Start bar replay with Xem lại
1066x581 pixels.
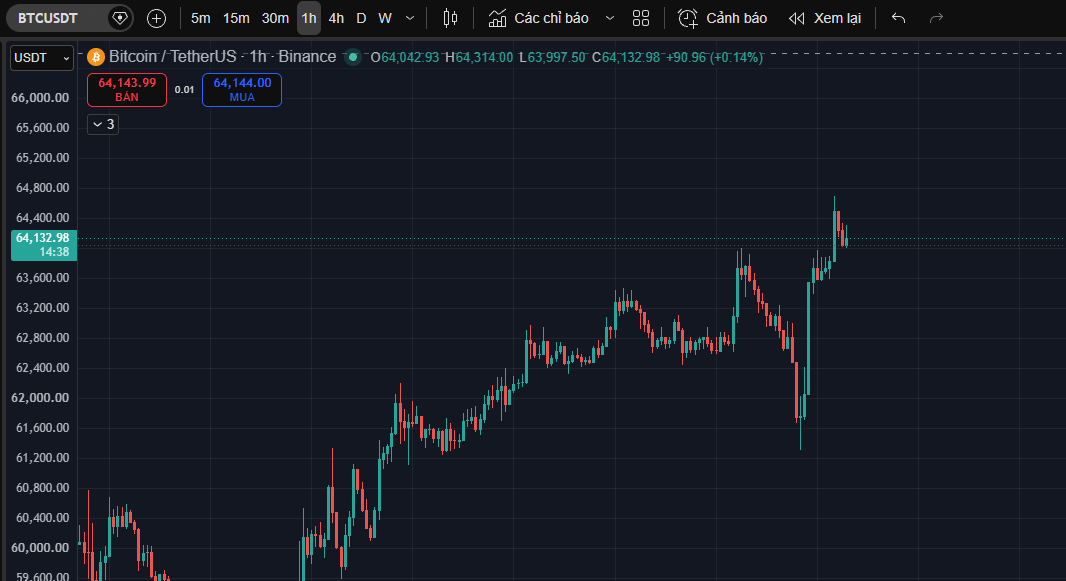pos(825,18)
